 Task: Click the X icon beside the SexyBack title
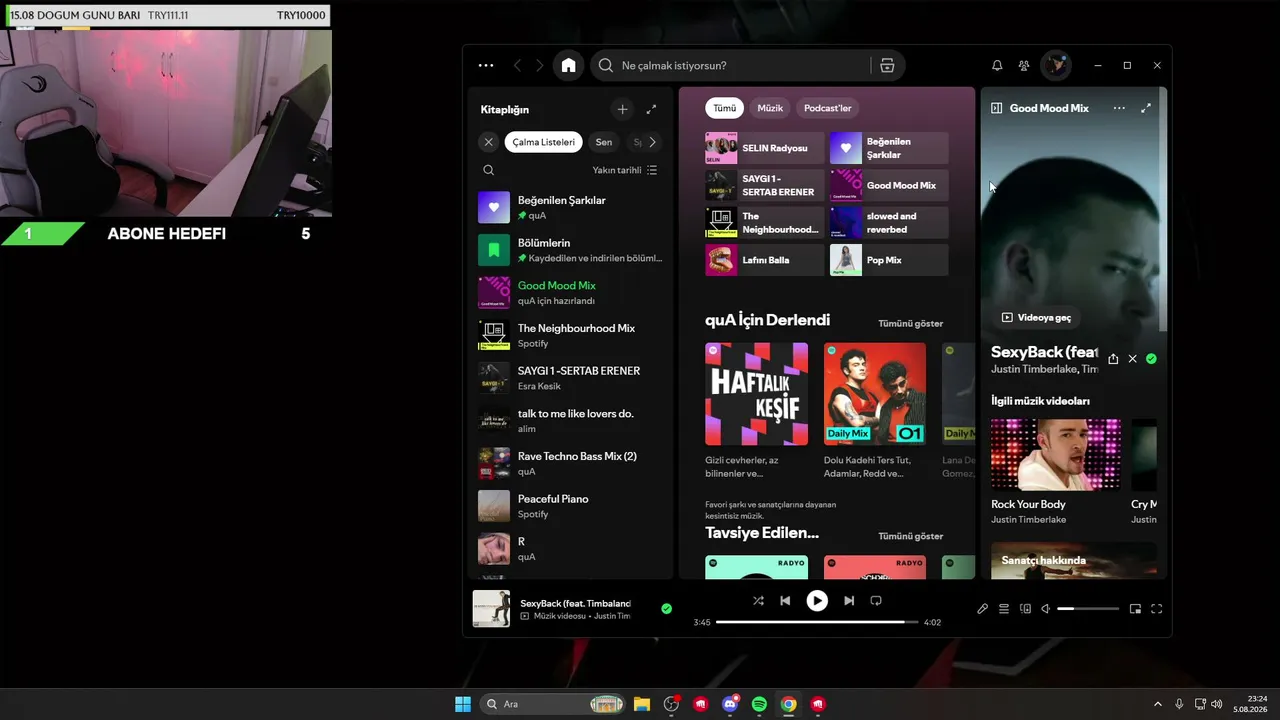pos(1132,358)
